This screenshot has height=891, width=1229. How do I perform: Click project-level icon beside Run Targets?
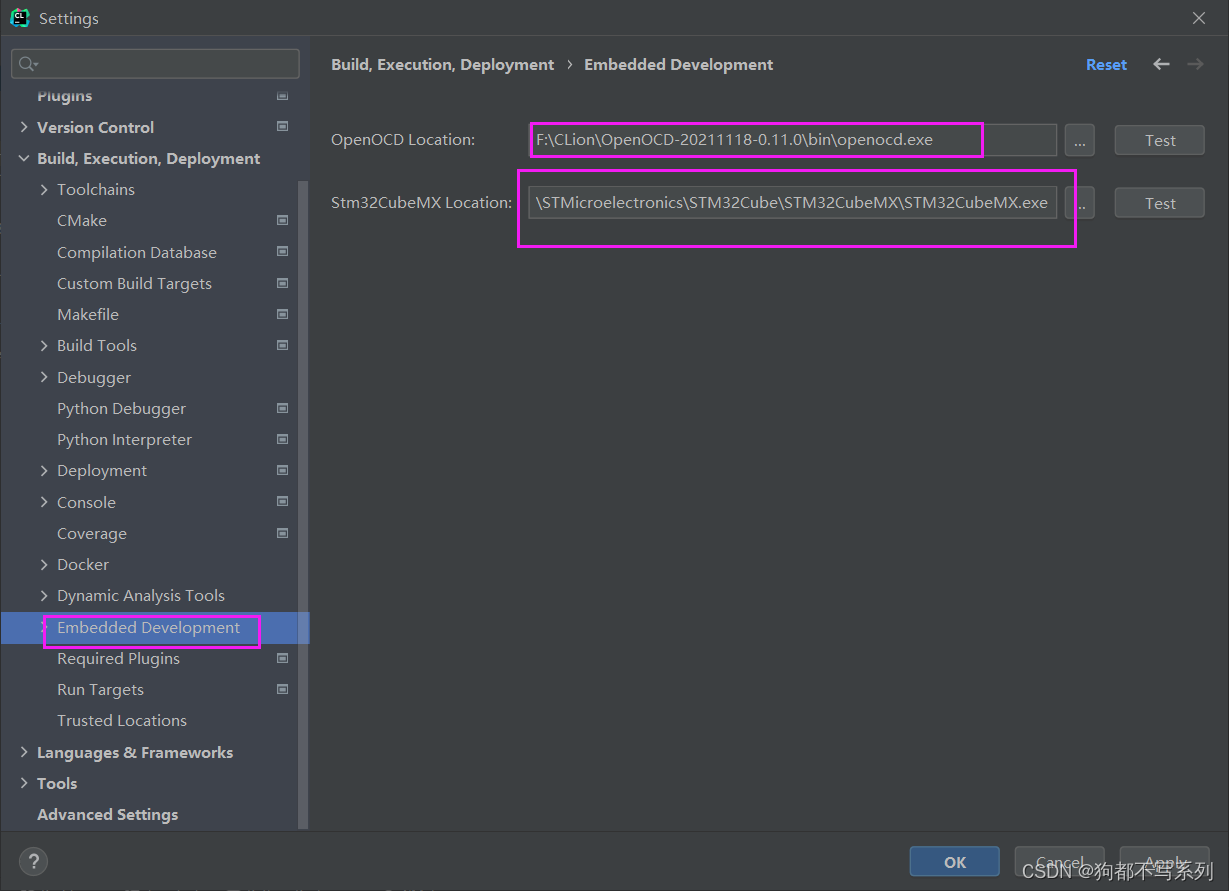282,689
